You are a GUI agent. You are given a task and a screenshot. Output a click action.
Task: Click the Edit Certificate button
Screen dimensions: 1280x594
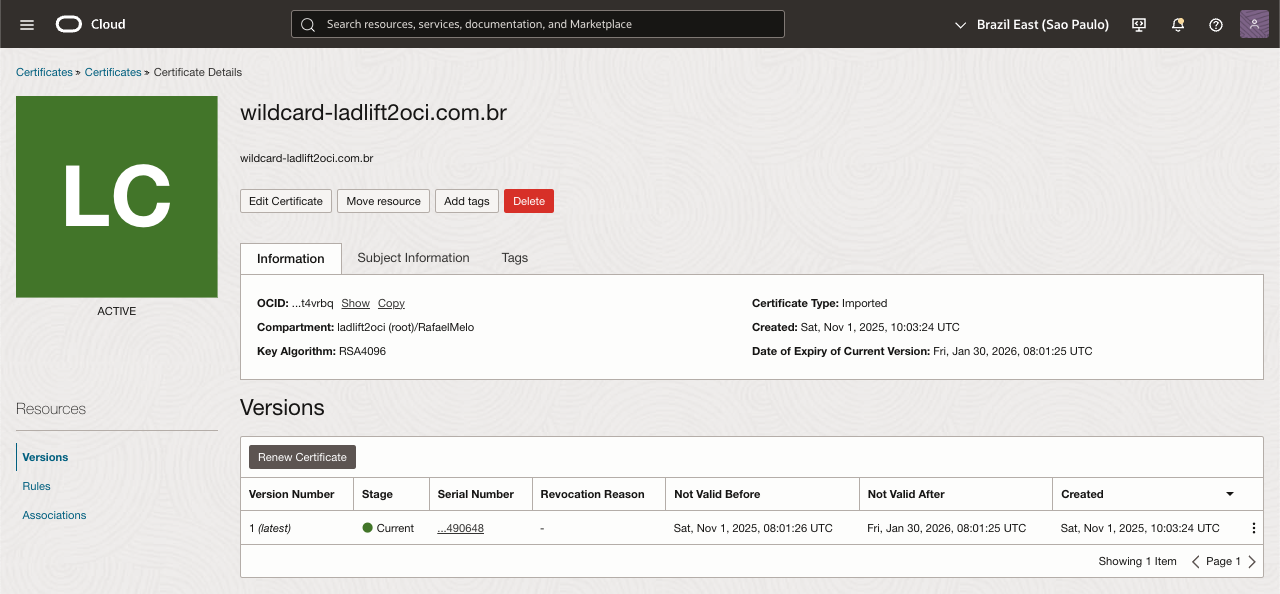(286, 201)
